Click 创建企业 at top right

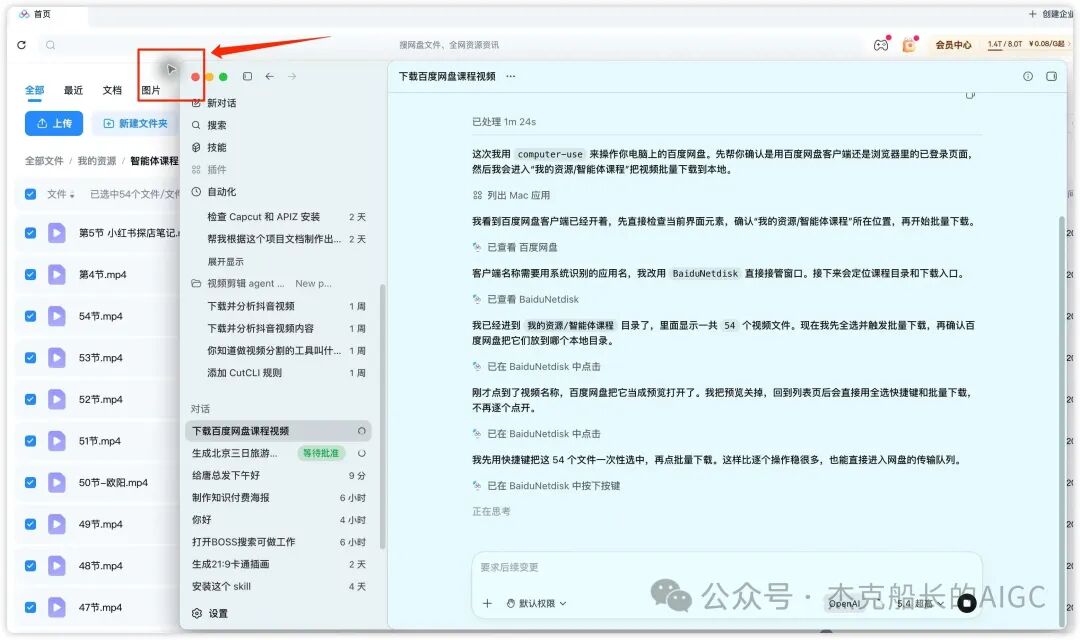(x=1051, y=14)
